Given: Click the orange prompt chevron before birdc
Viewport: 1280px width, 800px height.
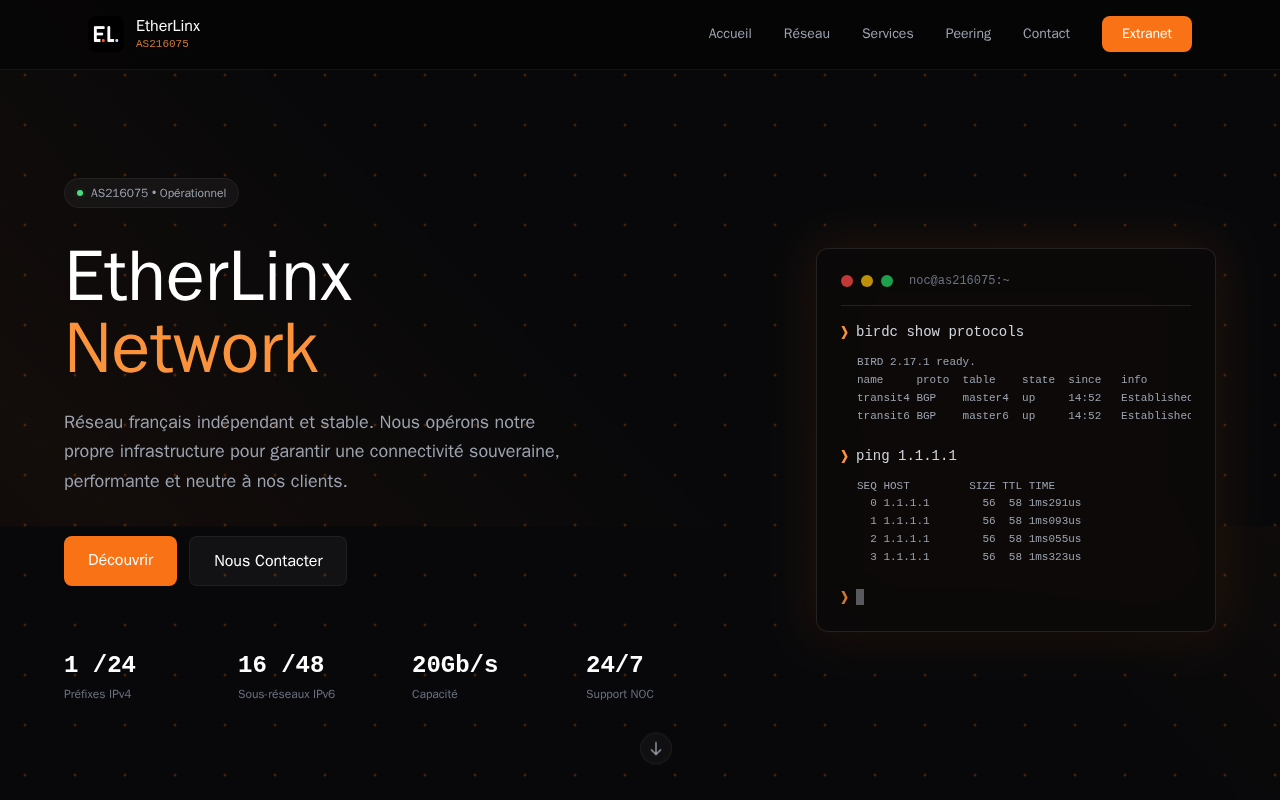Looking at the screenshot, I should [844, 332].
